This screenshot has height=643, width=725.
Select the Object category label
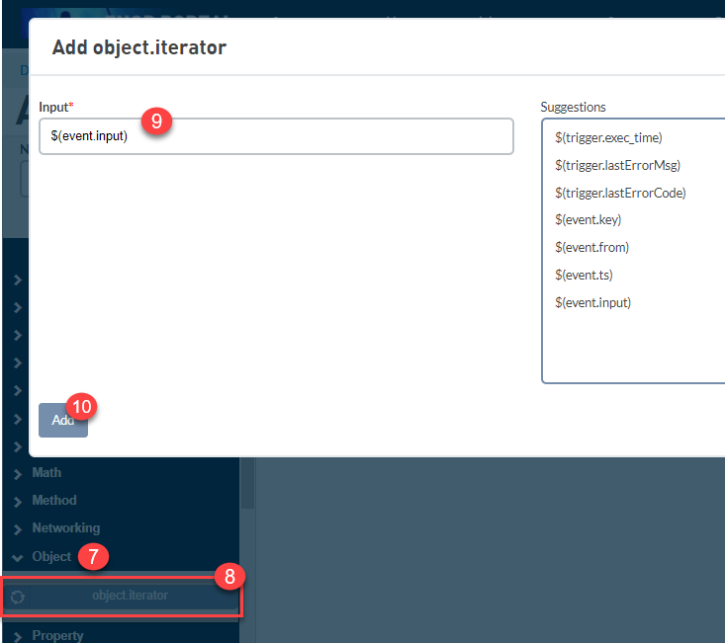(x=51, y=557)
